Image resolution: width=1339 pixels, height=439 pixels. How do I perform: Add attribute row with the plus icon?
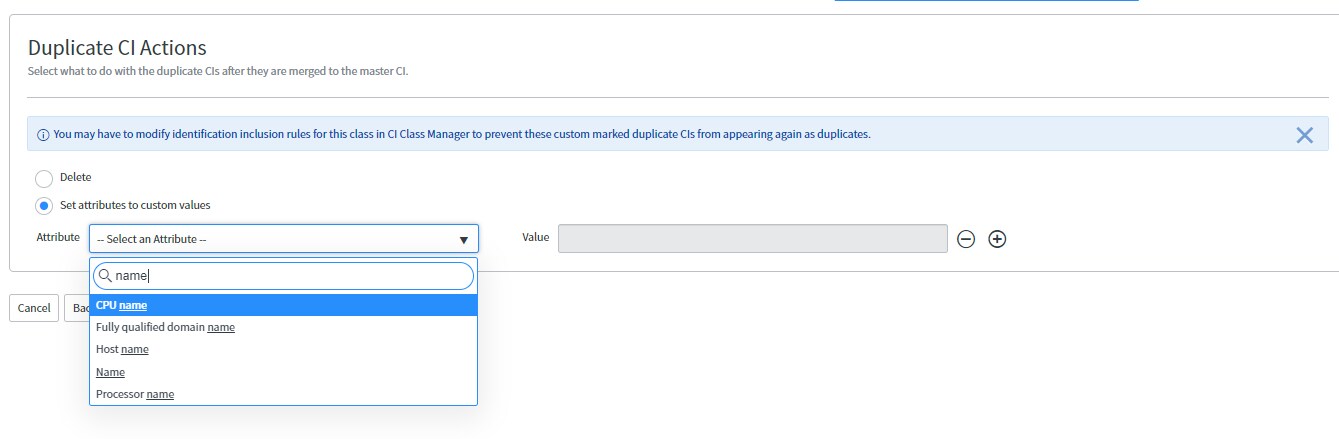point(997,239)
